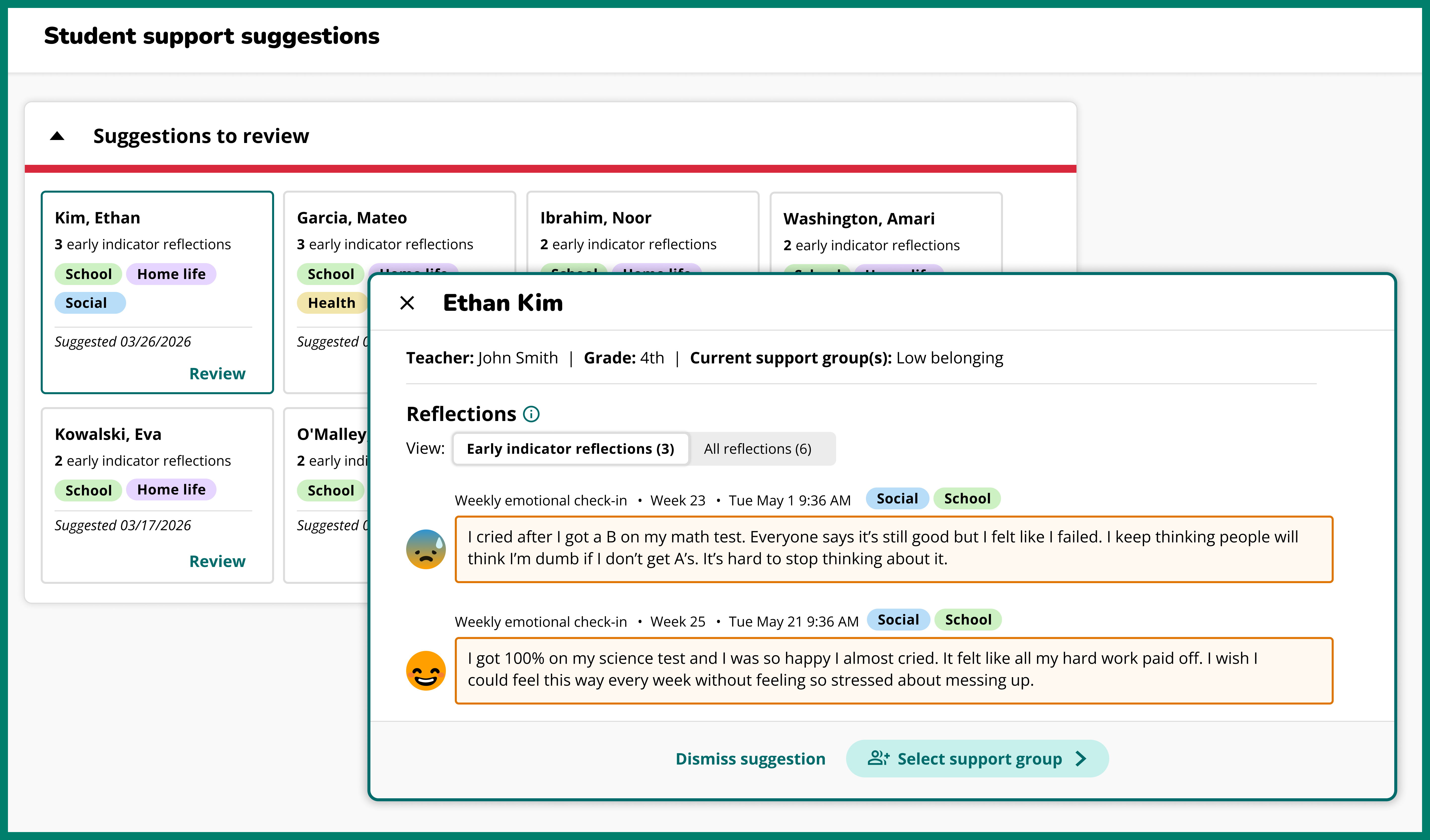Click the Health tag on Garcia, Mateo card
This screenshot has height=840, width=1430.
pos(332,303)
